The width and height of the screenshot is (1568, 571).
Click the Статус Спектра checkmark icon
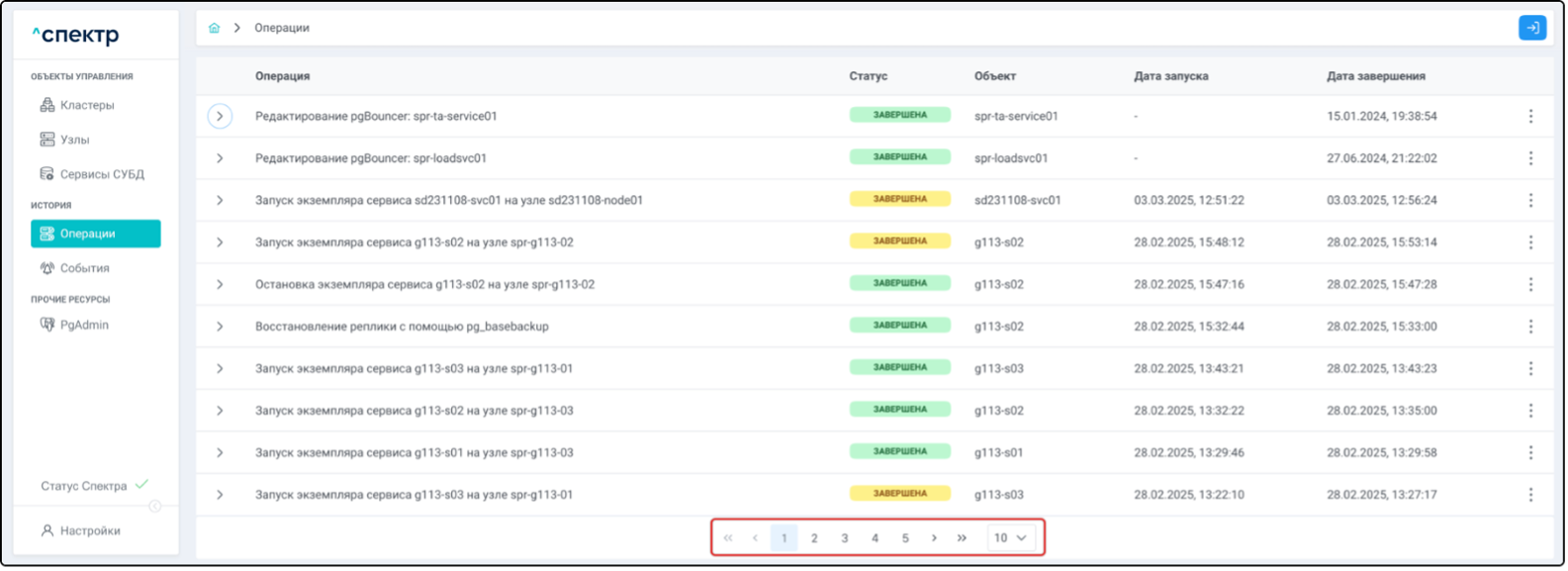[x=142, y=485]
